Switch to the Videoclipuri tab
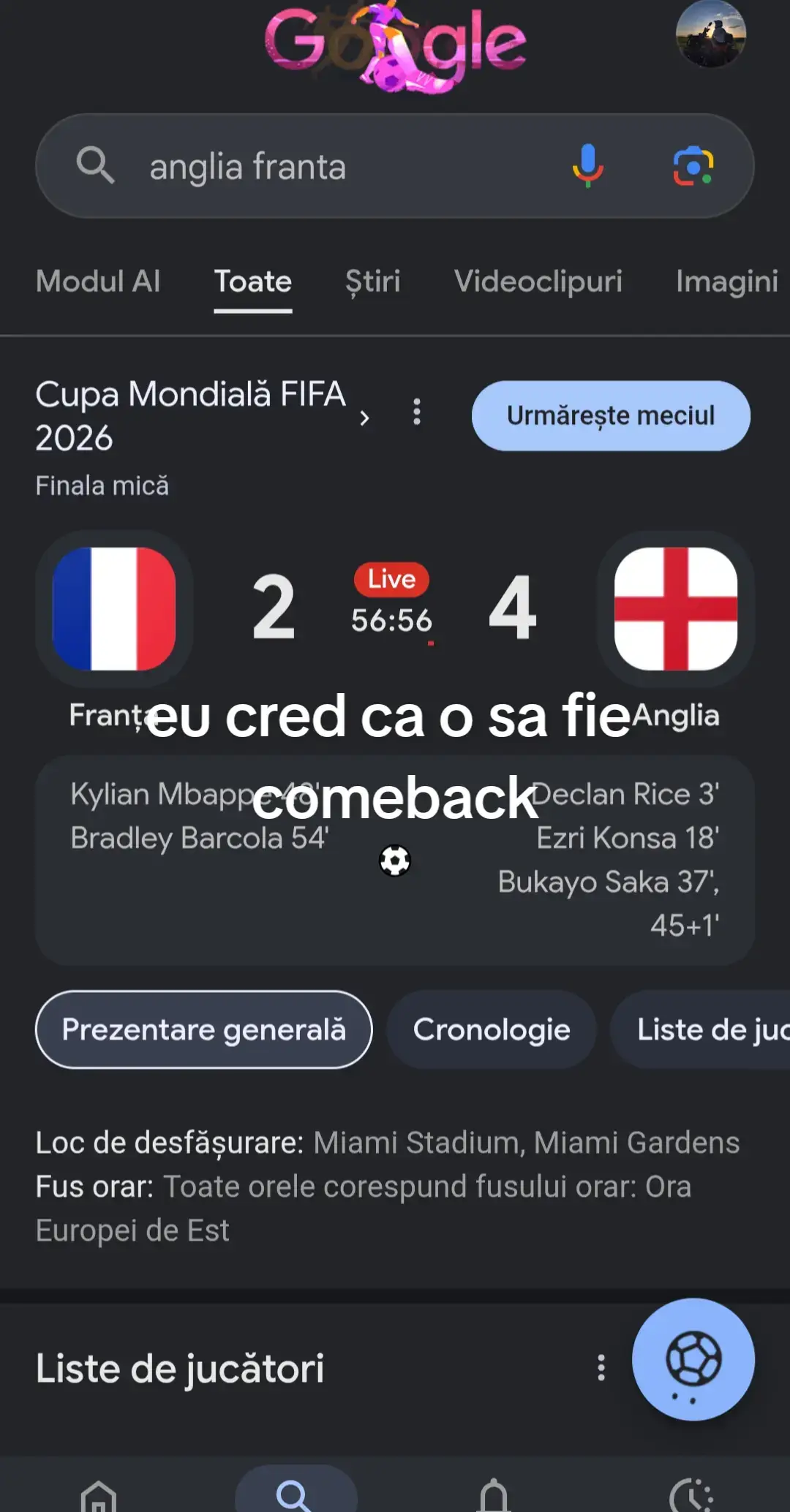Image resolution: width=790 pixels, height=1512 pixels. point(538,281)
